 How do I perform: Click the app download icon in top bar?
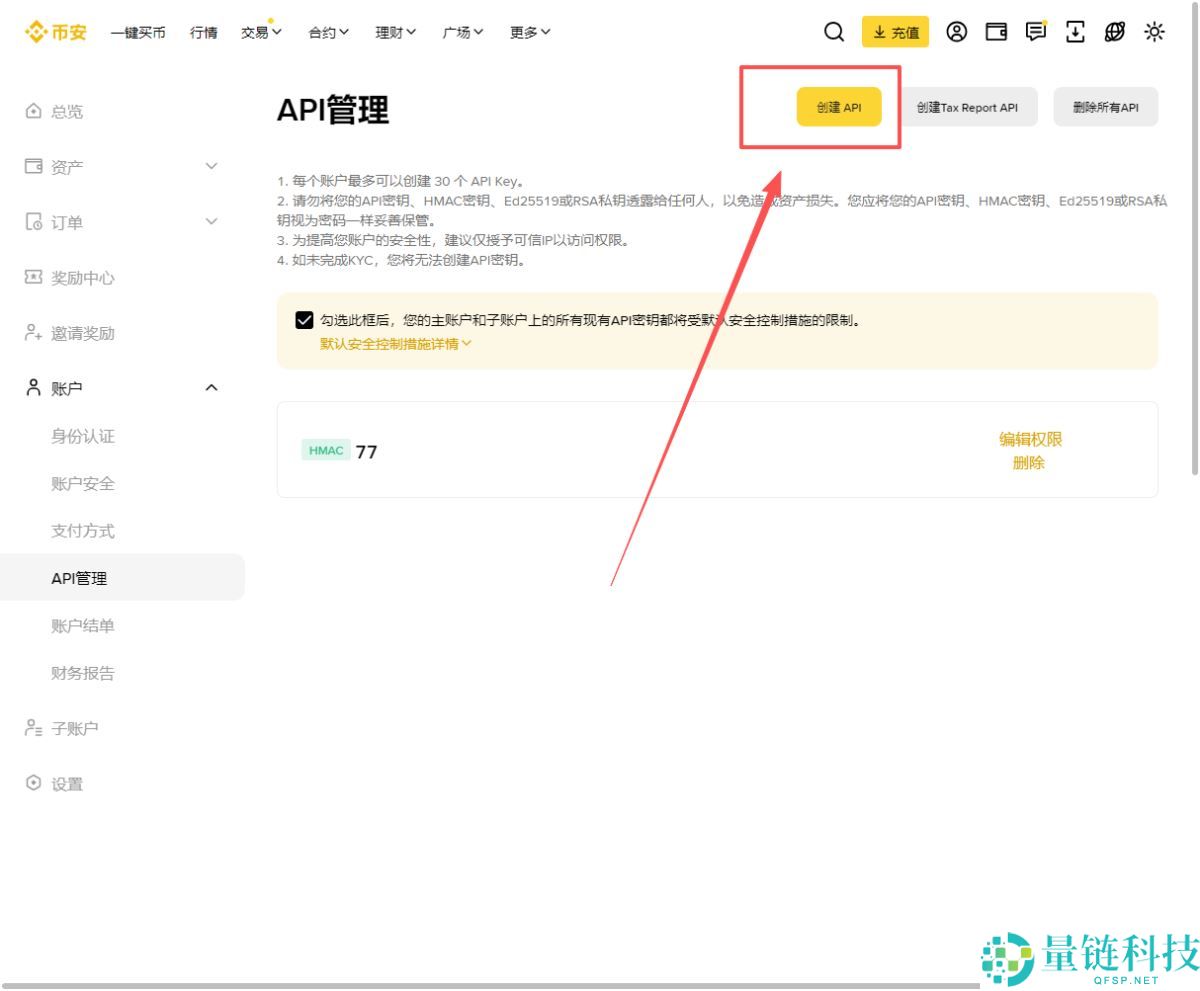point(1074,32)
